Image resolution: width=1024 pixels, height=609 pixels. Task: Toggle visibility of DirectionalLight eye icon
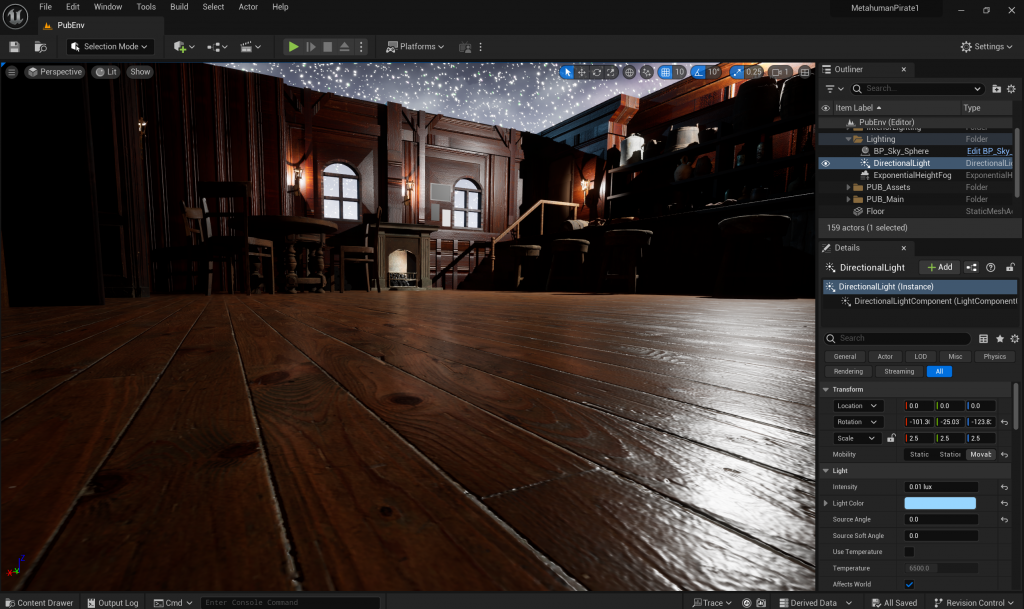tap(825, 163)
